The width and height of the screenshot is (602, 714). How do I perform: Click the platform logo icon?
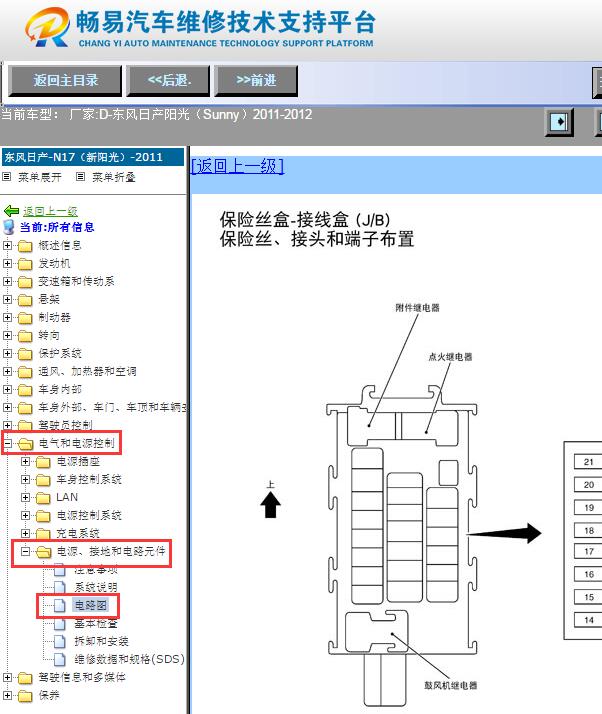[x=48, y=26]
